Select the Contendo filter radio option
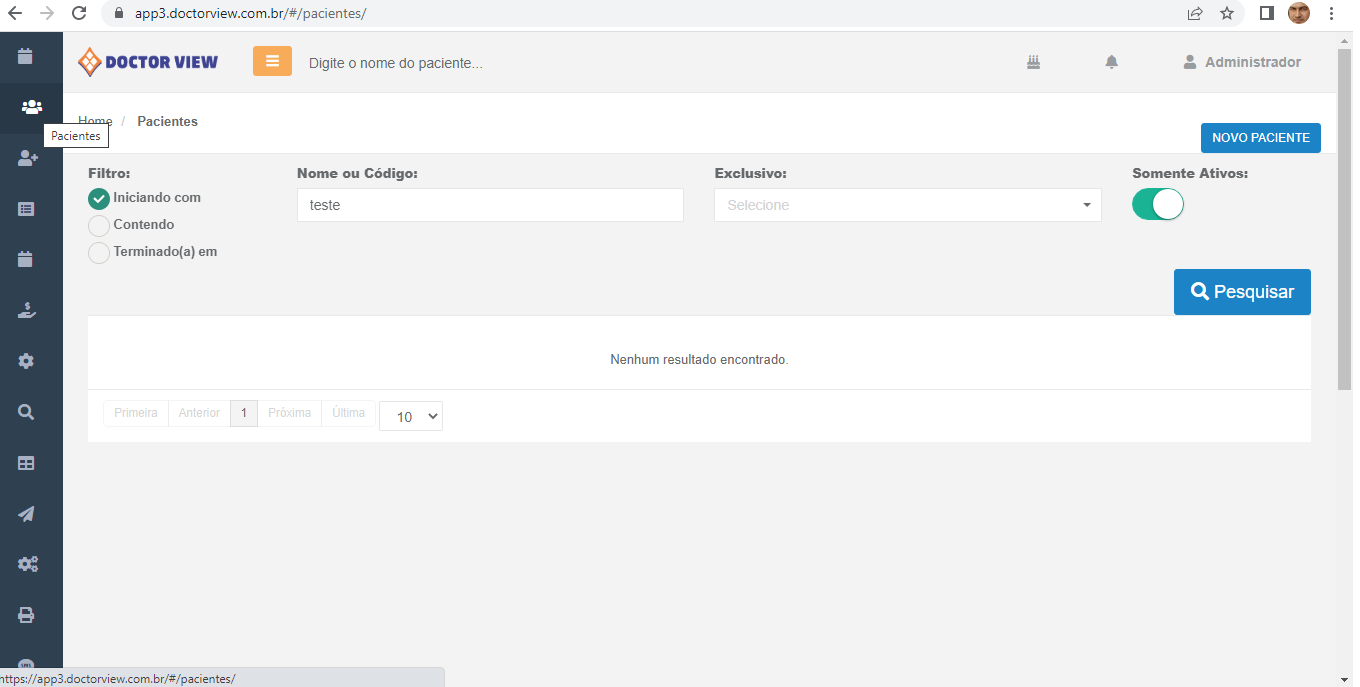 99,226
